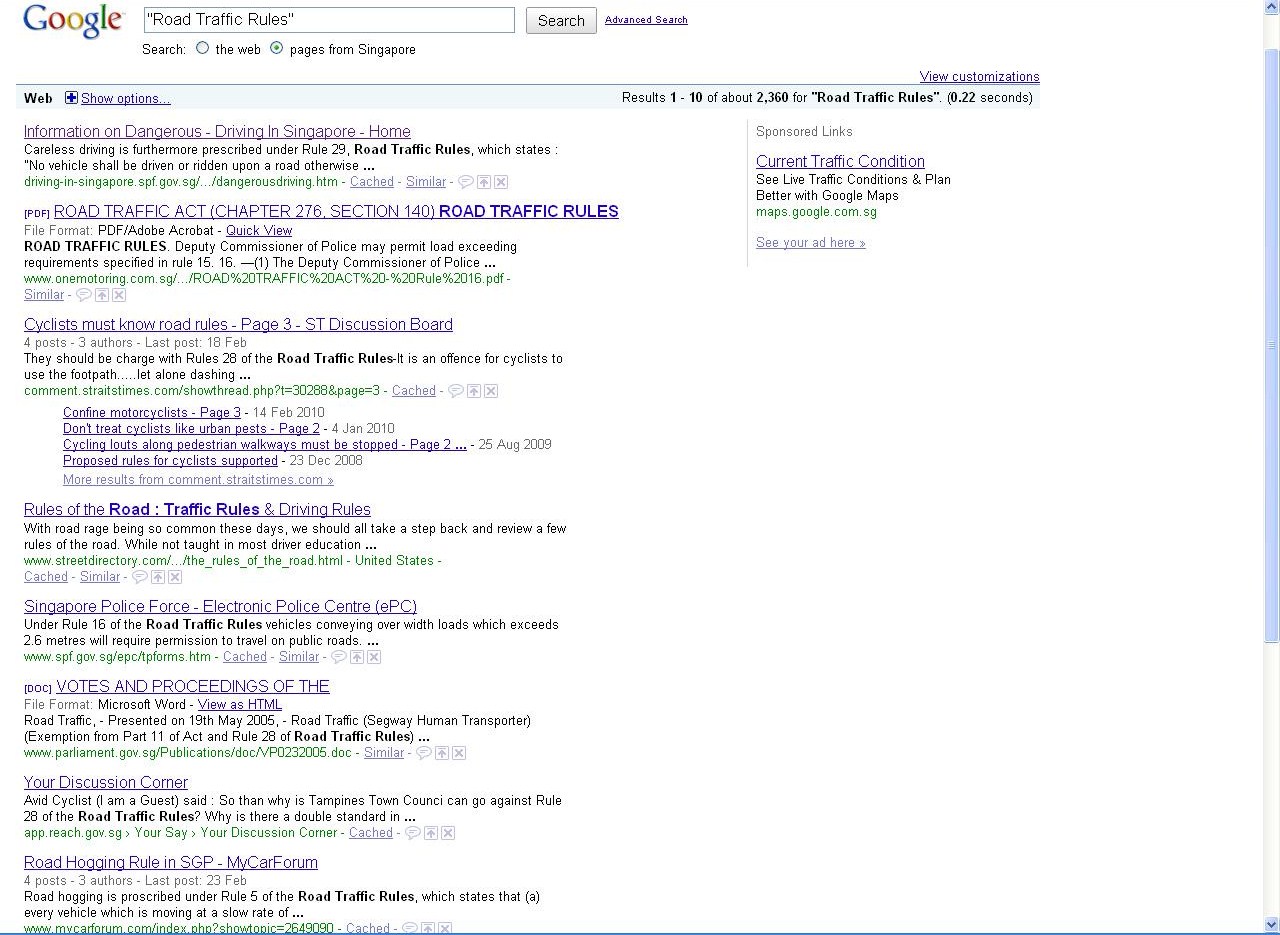This screenshot has width=1280, height=935.
Task: Comment on the Dangerous Driving In Singapore result
Action: pos(465,182)
